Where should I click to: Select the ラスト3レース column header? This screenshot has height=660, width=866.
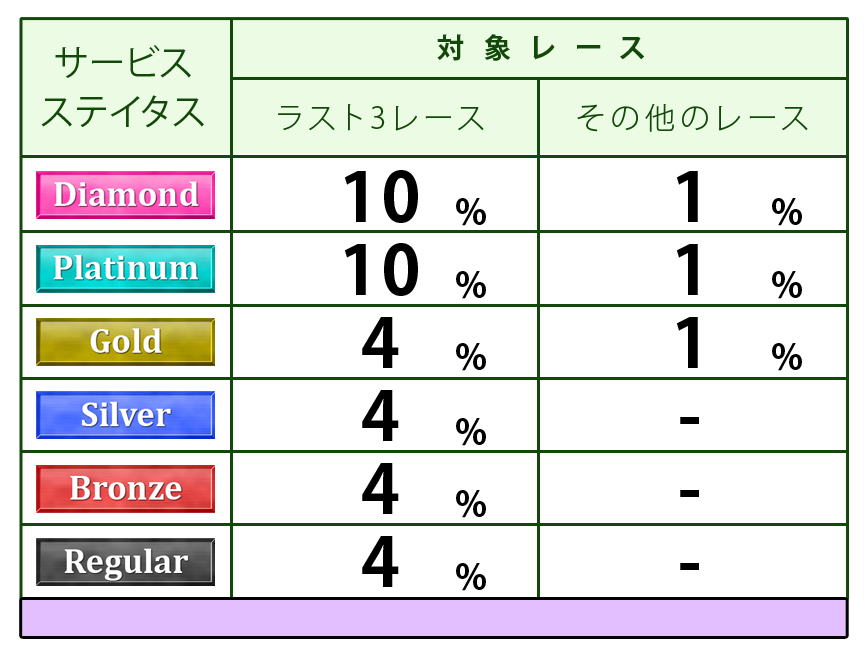pyautogui.click(x=384, y=118)
